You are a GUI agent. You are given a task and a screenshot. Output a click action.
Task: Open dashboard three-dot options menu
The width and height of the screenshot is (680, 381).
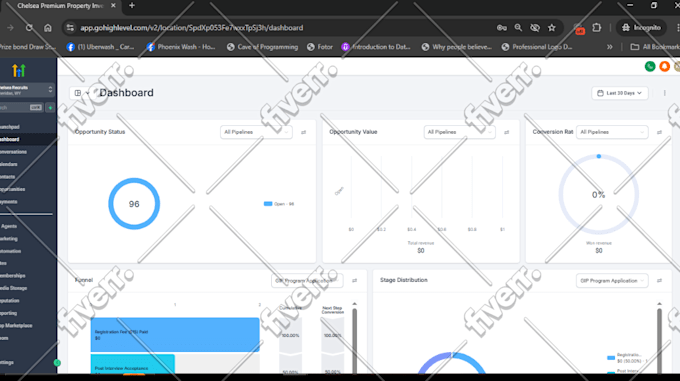[x=664, y=93]
